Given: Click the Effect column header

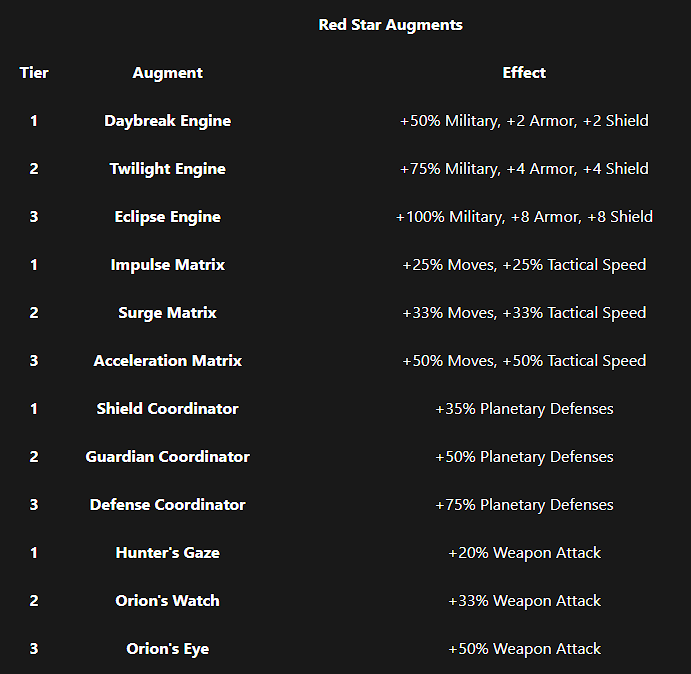Looking at the screenshot, I should pos(524,72).
